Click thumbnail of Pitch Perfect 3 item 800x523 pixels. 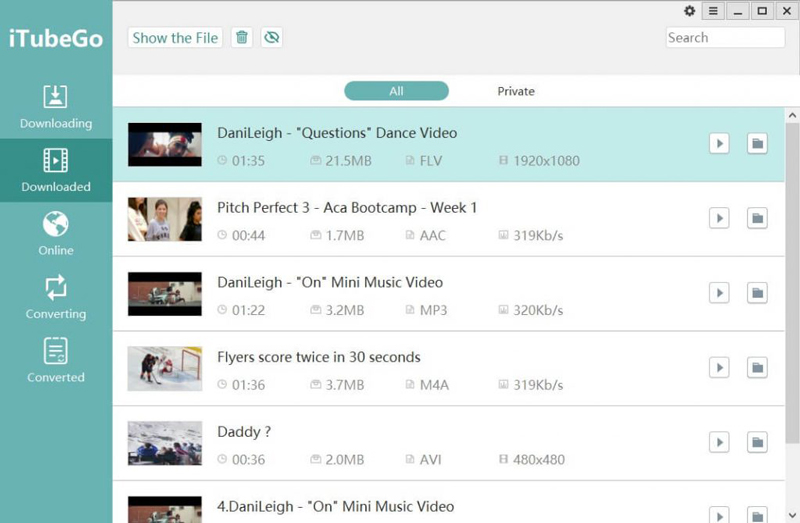(165, 219)
